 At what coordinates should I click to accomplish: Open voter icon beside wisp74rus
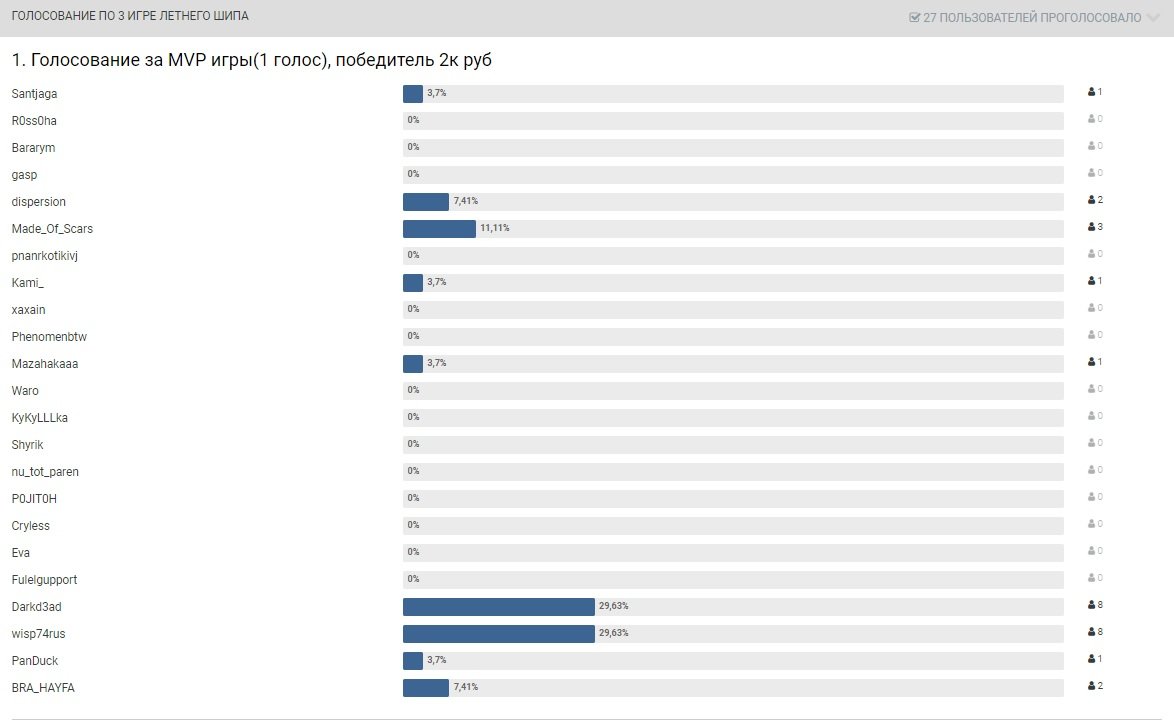coord(1092,632)
